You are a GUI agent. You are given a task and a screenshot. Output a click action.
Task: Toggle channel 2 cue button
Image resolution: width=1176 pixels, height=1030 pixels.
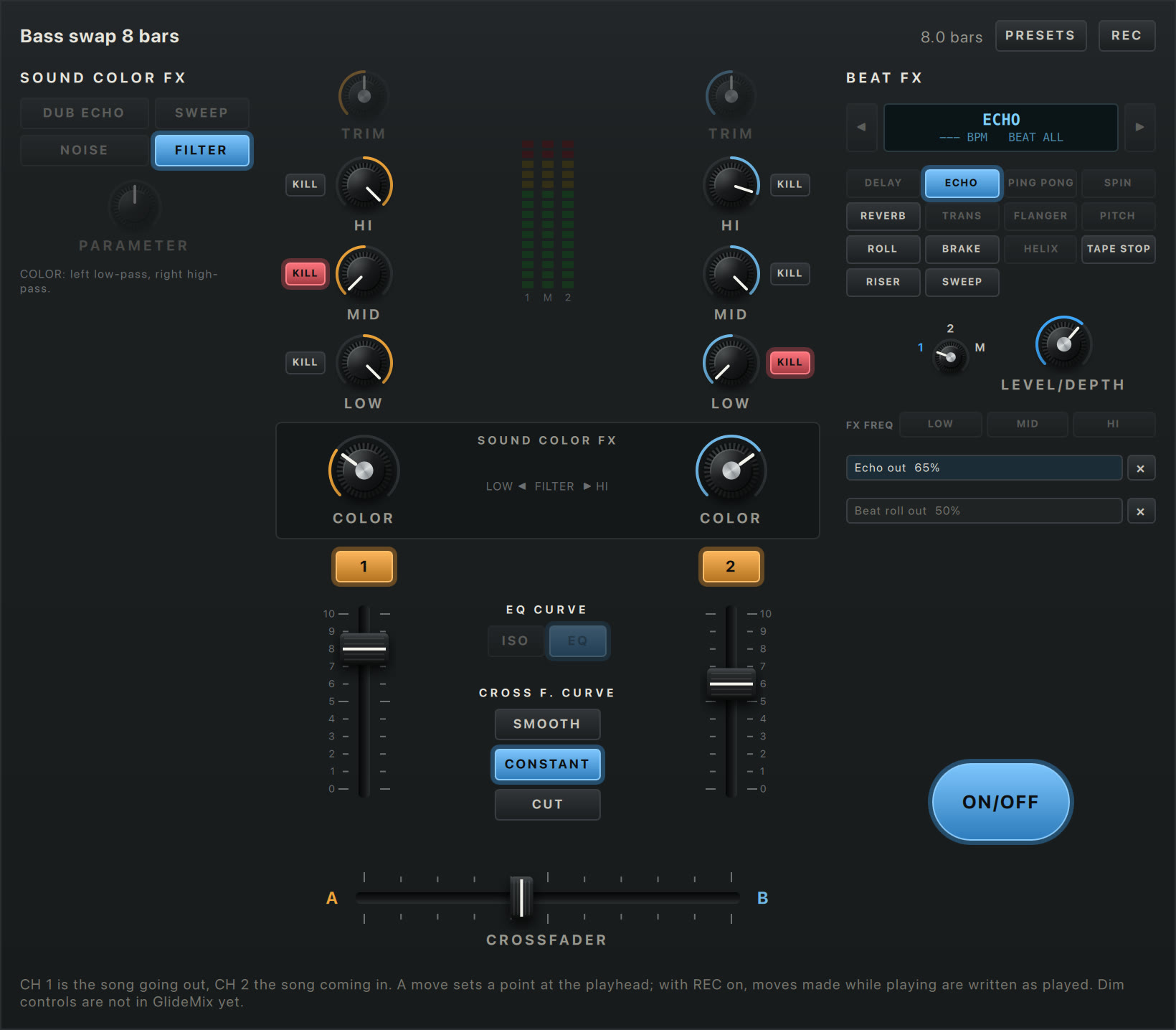coord(731,567)
